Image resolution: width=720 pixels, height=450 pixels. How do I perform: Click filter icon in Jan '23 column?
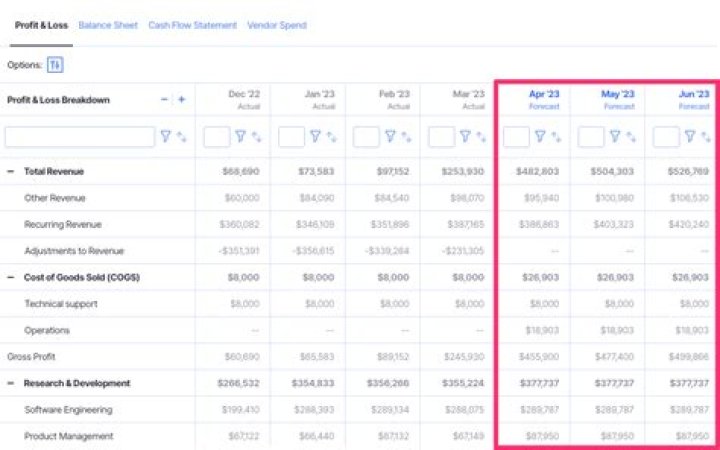pyautogui.click(x=315, y=136)
